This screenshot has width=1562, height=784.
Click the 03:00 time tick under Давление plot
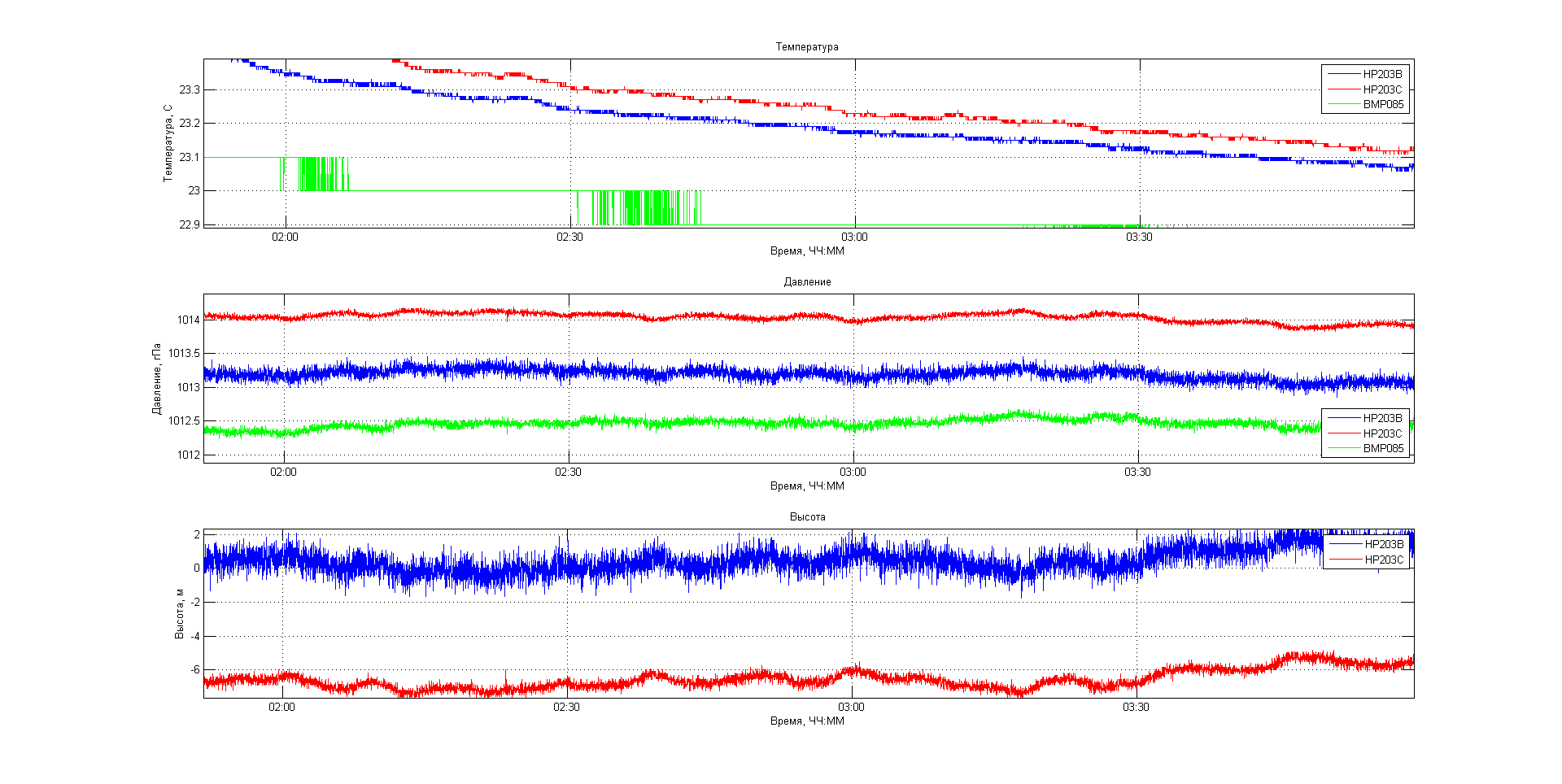click(x=853, y=473)
